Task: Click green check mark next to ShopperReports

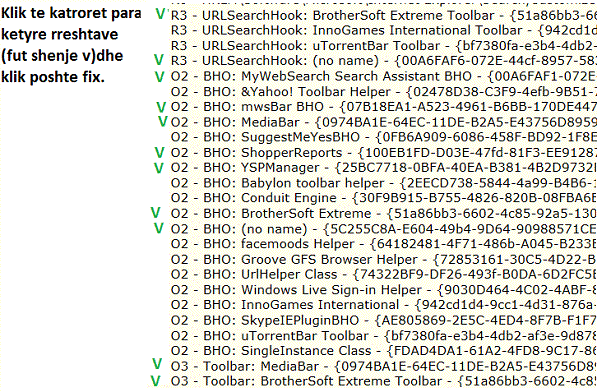Action: point(159,153)
